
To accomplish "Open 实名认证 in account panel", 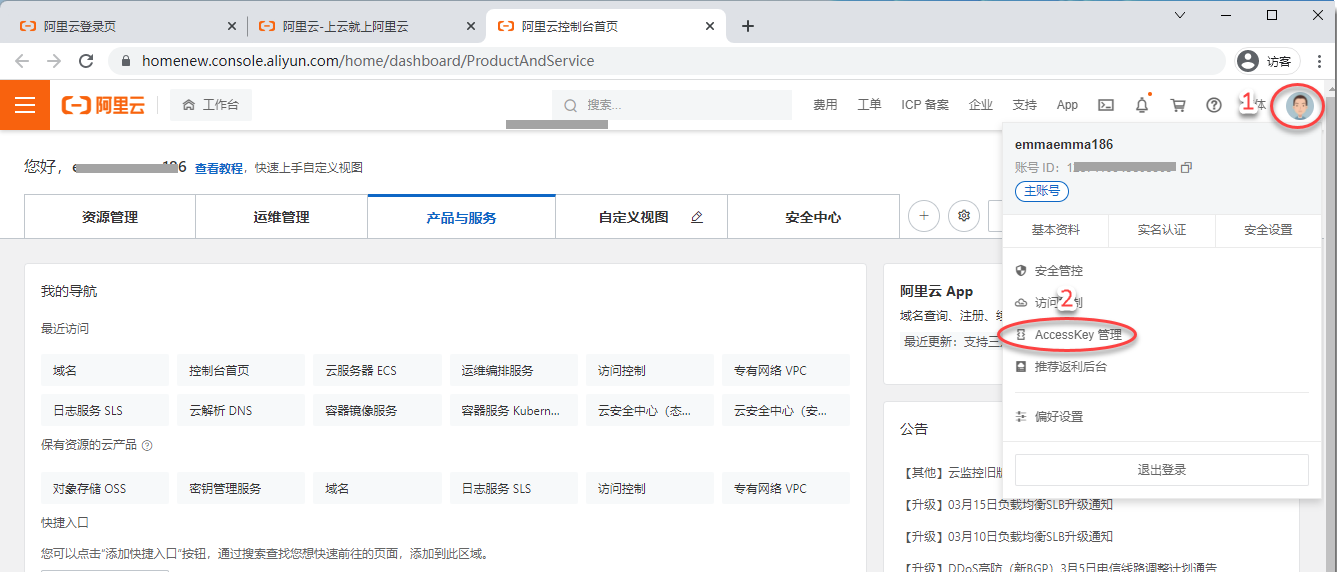I will pyautogui.click(x=1162, y=230).
